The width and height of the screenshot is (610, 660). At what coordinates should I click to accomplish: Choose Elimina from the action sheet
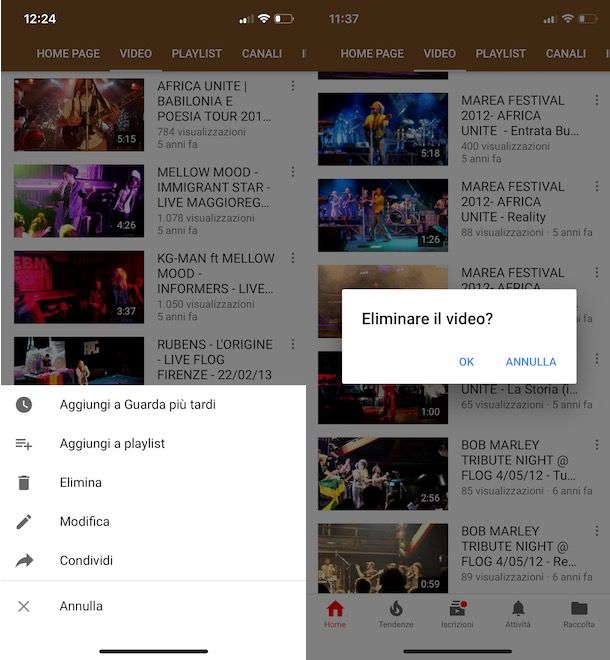pyautogui.click(x=153, y=482)
